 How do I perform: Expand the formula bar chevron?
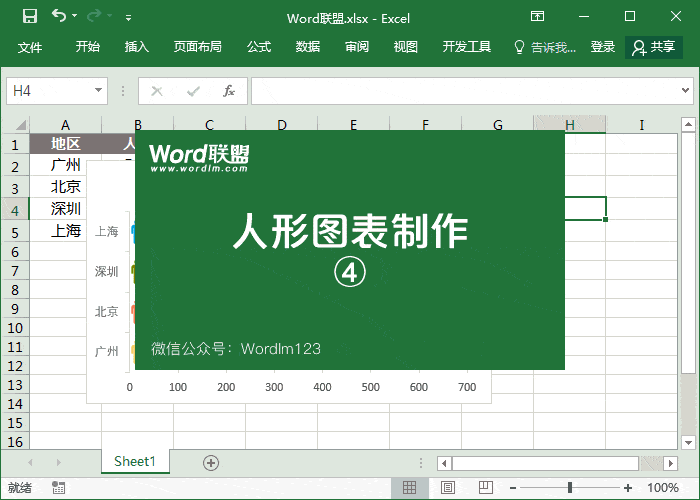pyautogui.click(x=686, y=91)
